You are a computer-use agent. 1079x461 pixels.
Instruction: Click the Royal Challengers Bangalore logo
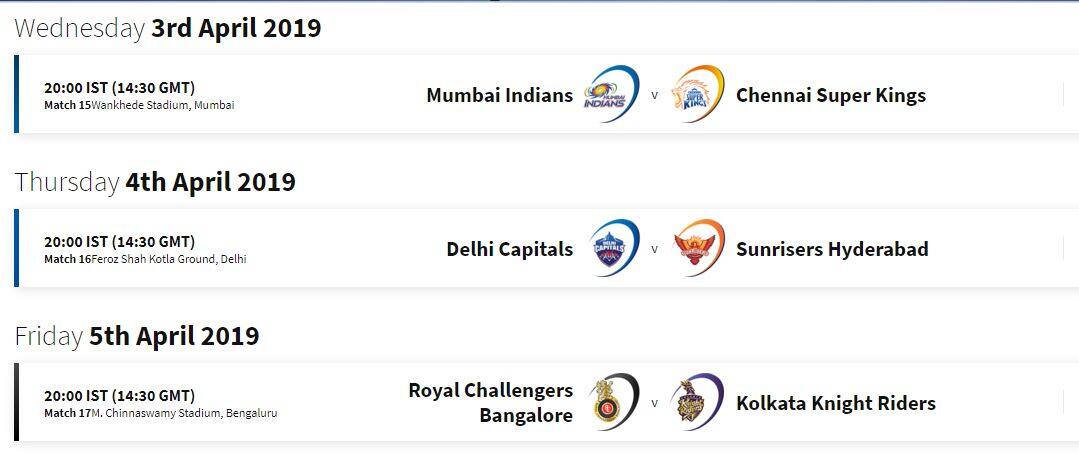pos(612,403)
